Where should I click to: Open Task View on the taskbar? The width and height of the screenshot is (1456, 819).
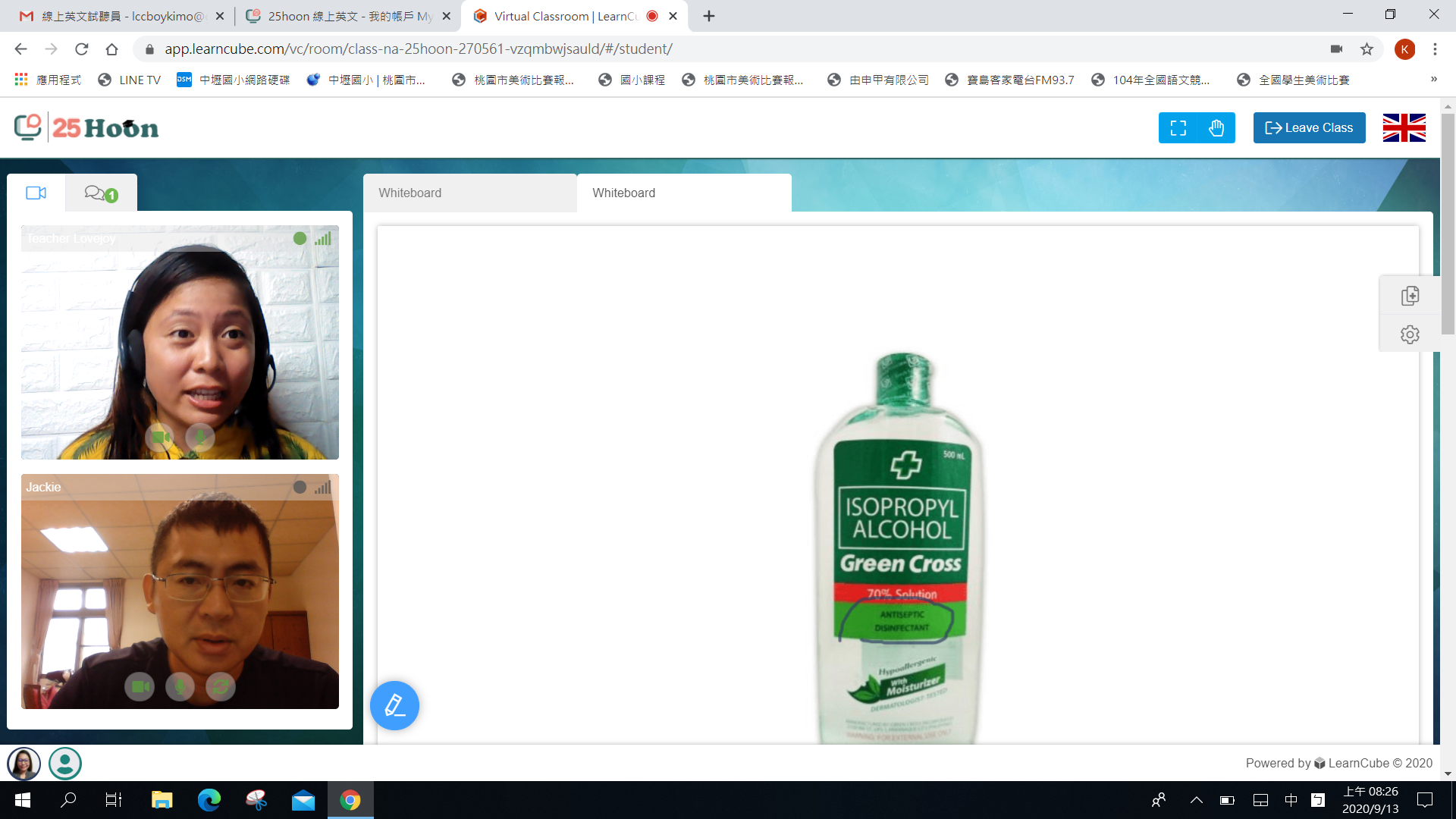(x=114, y=800)
